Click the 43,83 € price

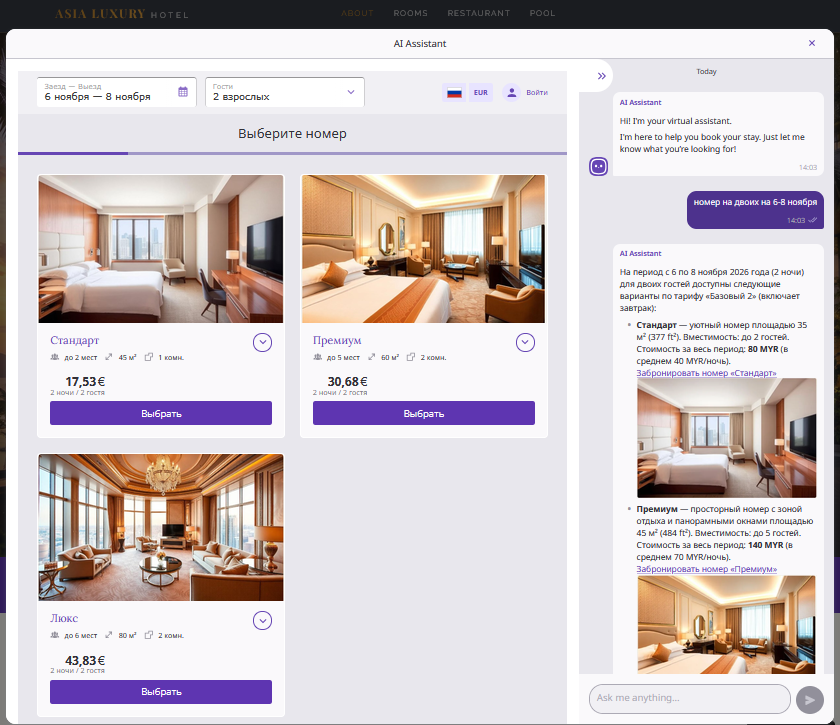pos(85,660)
